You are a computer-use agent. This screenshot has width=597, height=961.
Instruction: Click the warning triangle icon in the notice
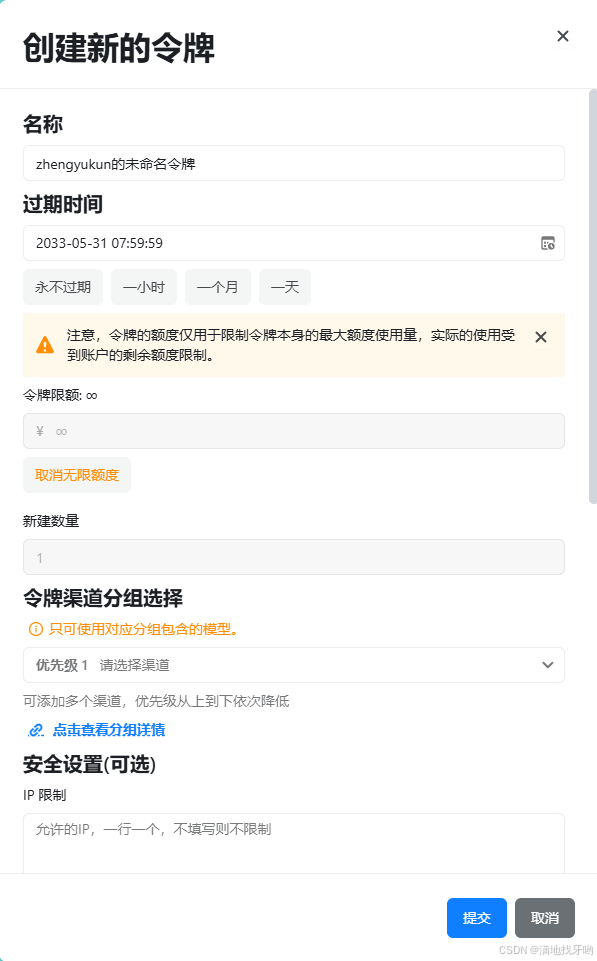click(45, 345)
